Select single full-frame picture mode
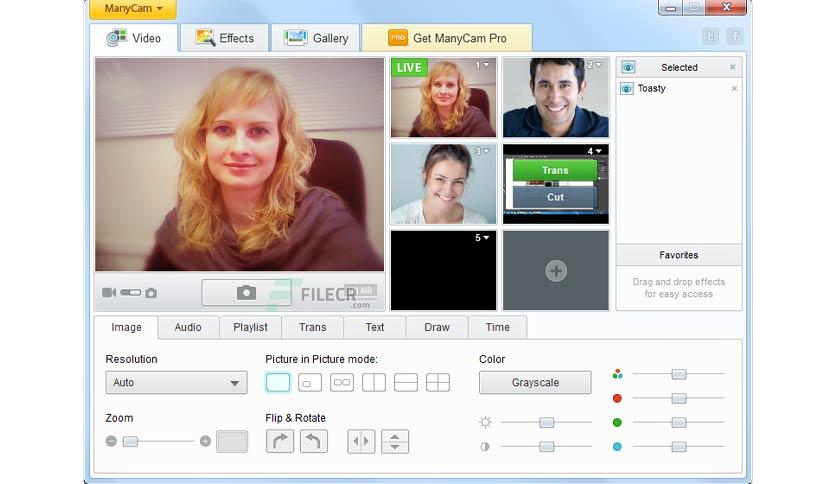The height and width of the screenshot is (484, 836). point(278,383)
